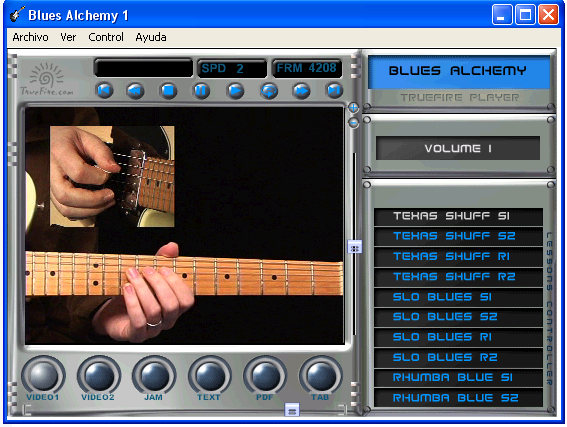Open the PDF knob

coord(265,376)
